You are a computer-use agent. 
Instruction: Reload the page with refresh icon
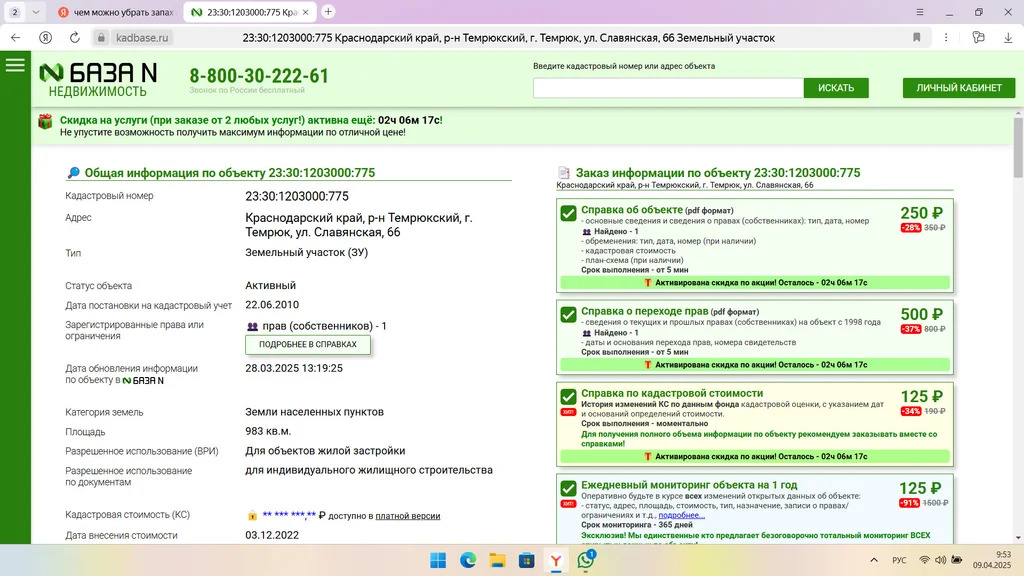[74, 38]
